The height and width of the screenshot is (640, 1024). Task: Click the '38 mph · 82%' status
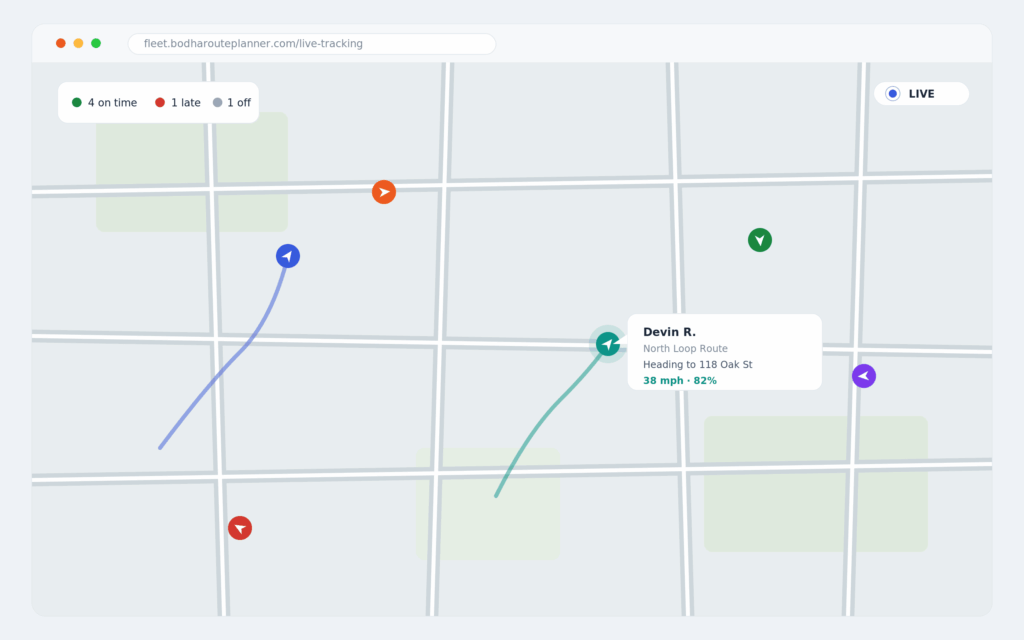coord(680,381)
